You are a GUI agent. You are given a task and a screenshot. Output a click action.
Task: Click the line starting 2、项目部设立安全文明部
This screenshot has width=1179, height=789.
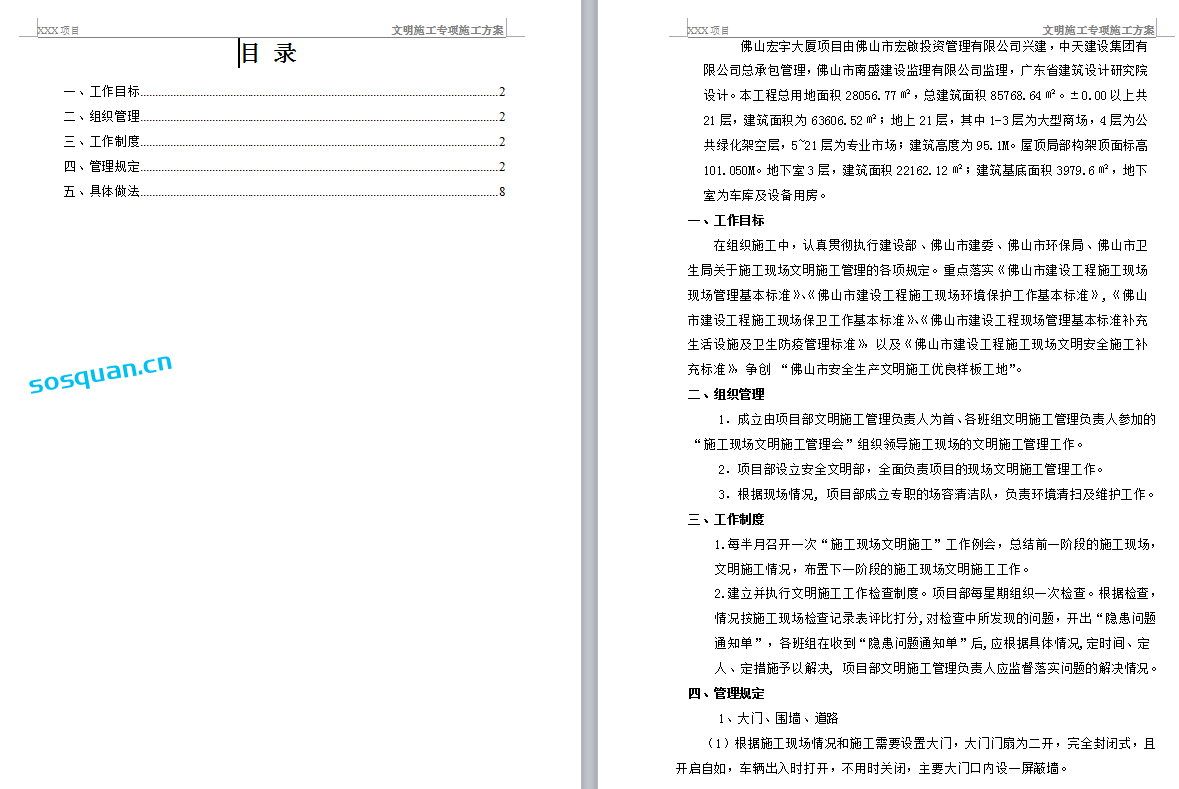[910, 469]
